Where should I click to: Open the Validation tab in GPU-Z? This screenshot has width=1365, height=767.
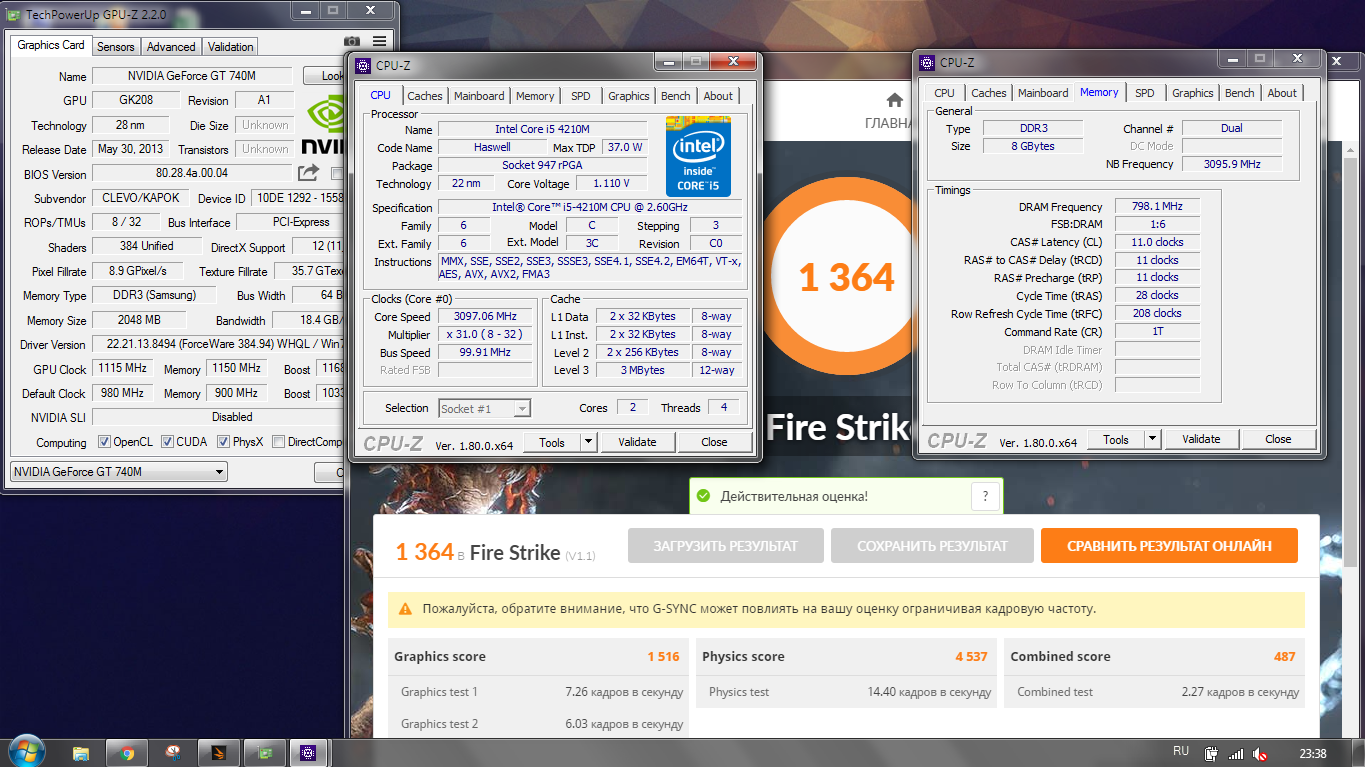[x=231, y=47]
